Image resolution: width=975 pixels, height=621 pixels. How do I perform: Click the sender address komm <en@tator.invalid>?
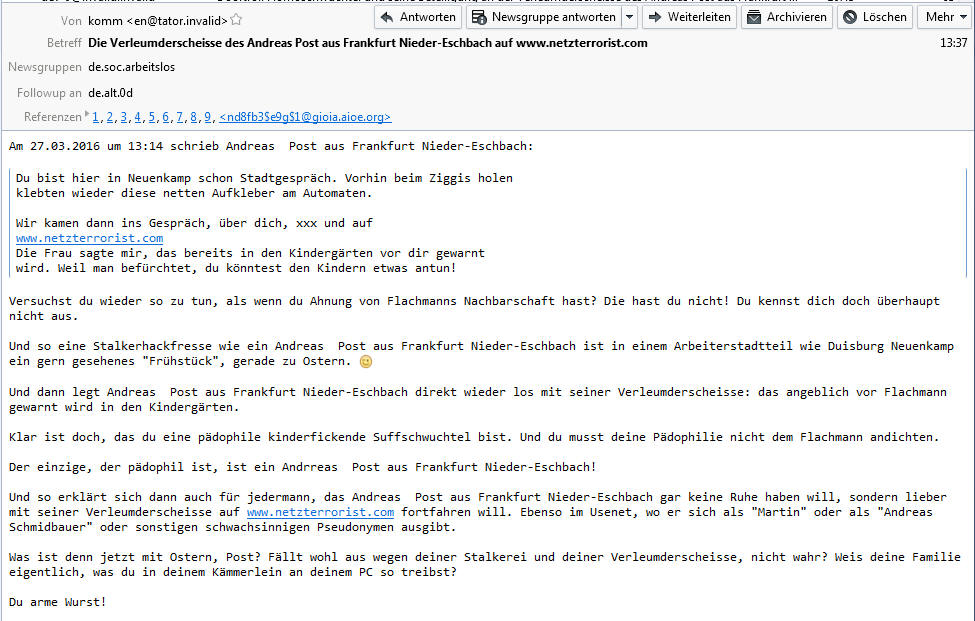coord(158,21)
